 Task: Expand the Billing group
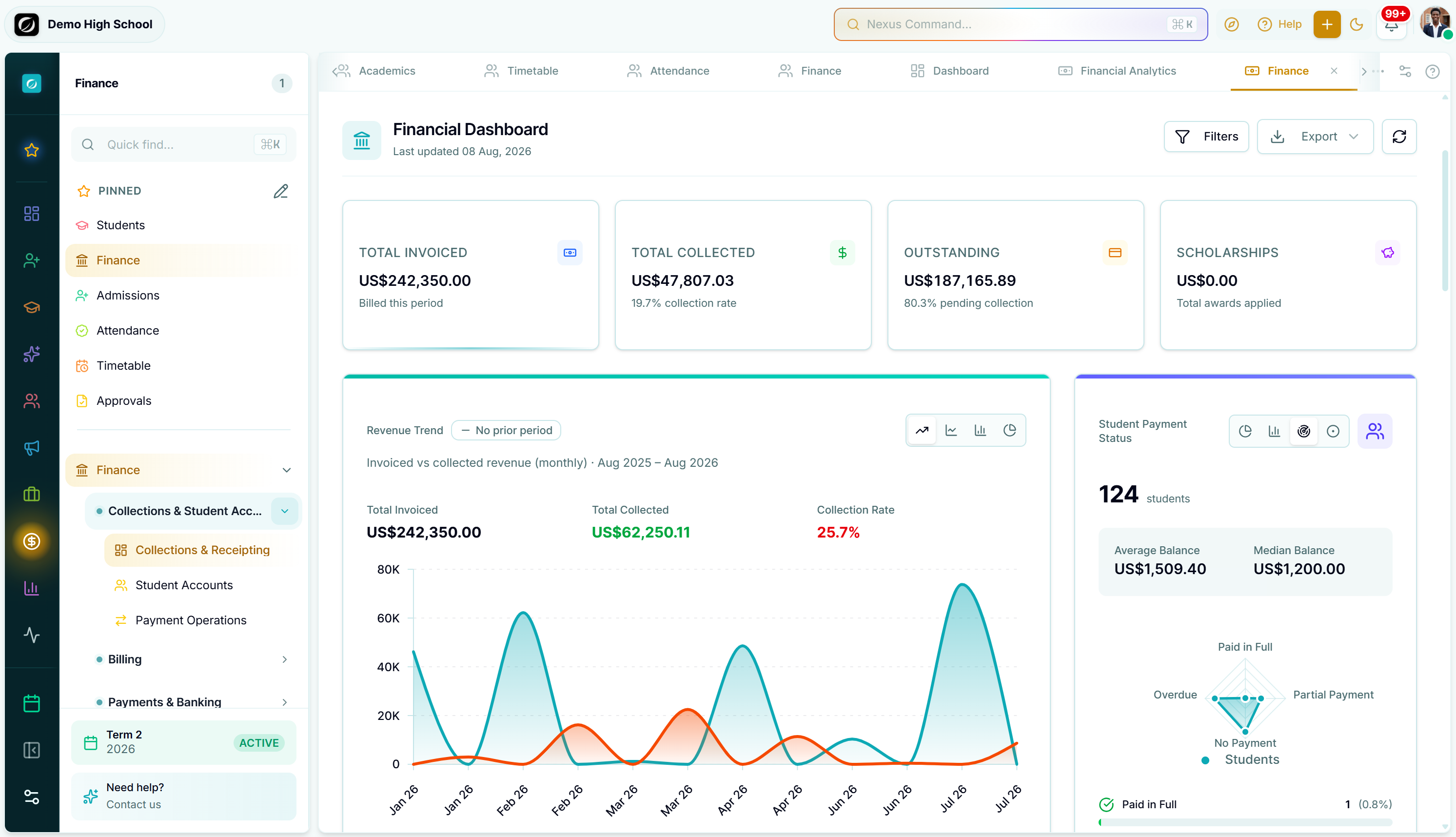pos(284,659)
